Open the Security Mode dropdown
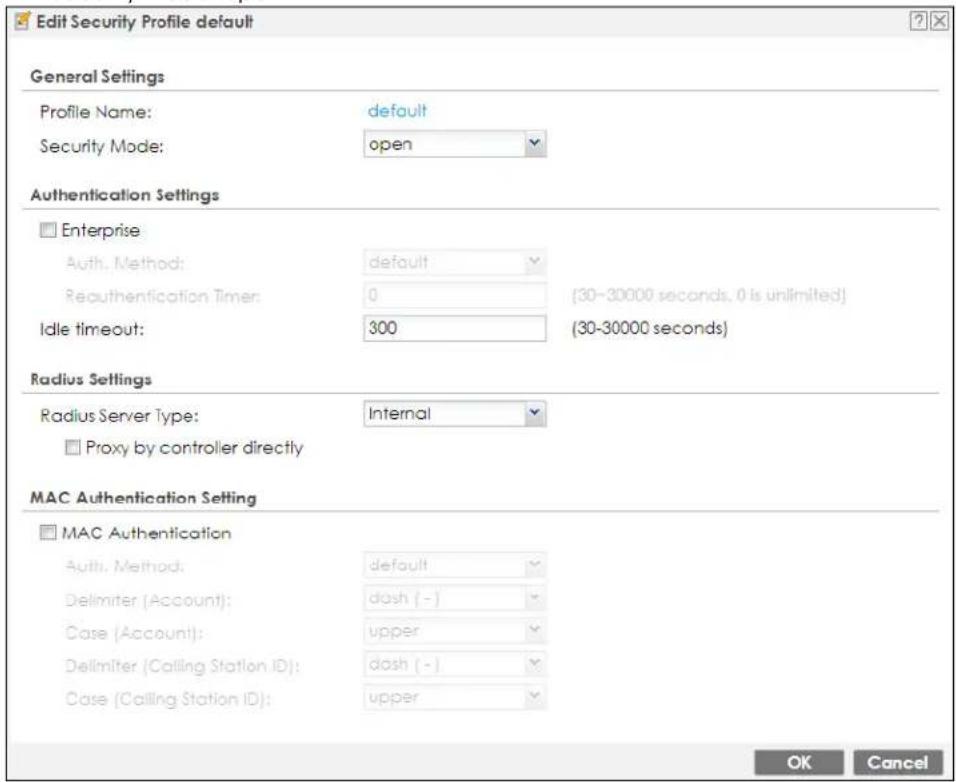This screenshot has width=956, height=782. coord(454,144)
